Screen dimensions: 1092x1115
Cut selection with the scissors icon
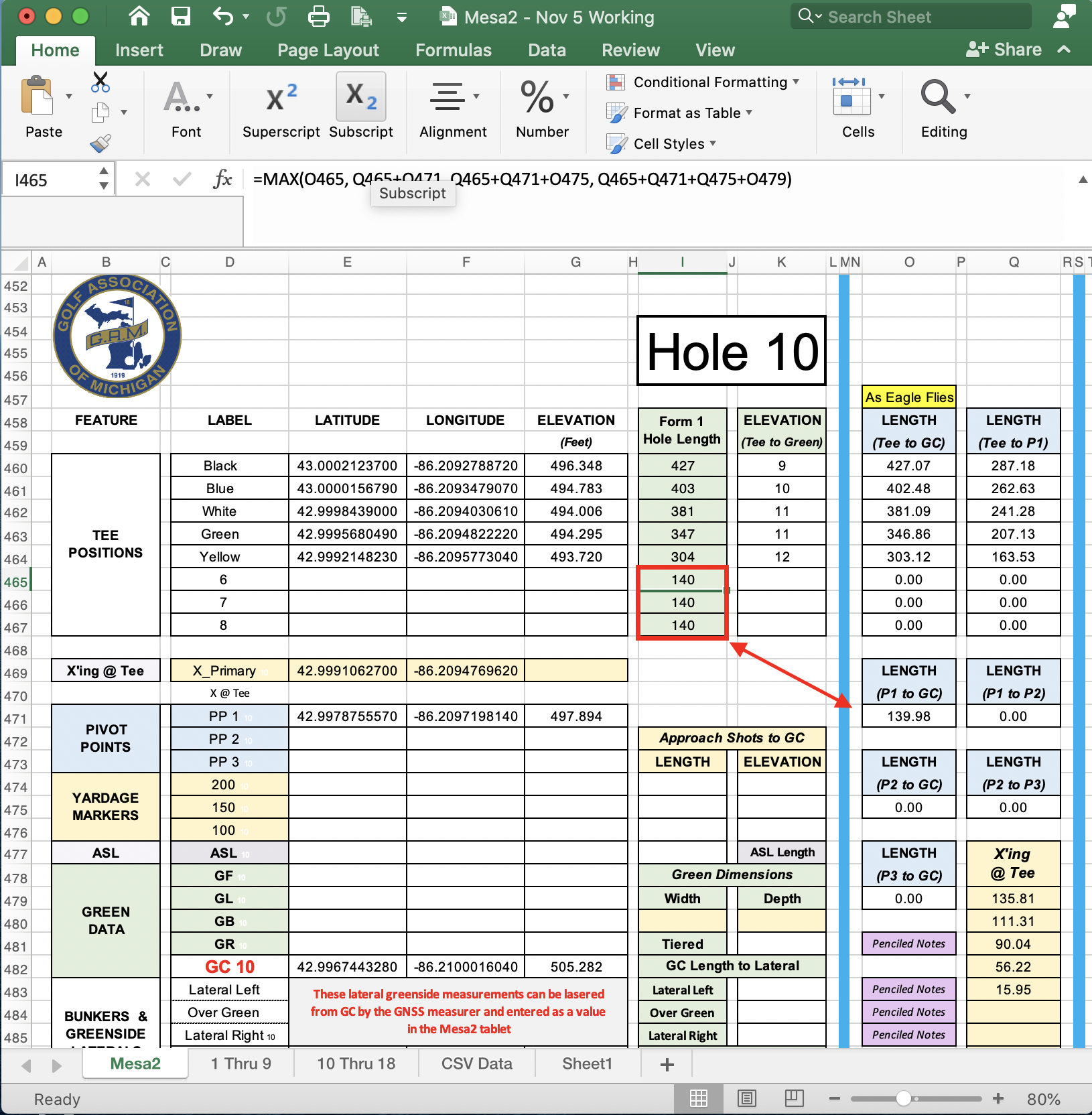click(x=100, y=82)
